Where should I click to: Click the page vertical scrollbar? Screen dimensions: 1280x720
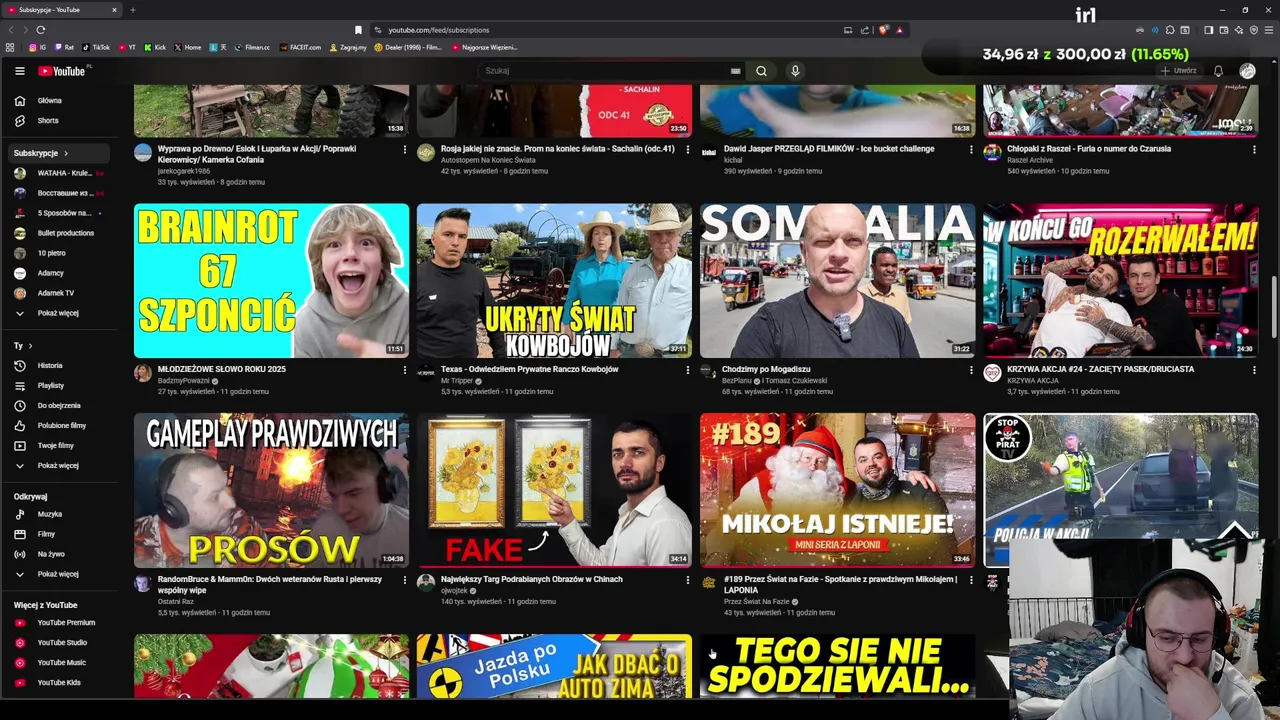(1274, 306)
